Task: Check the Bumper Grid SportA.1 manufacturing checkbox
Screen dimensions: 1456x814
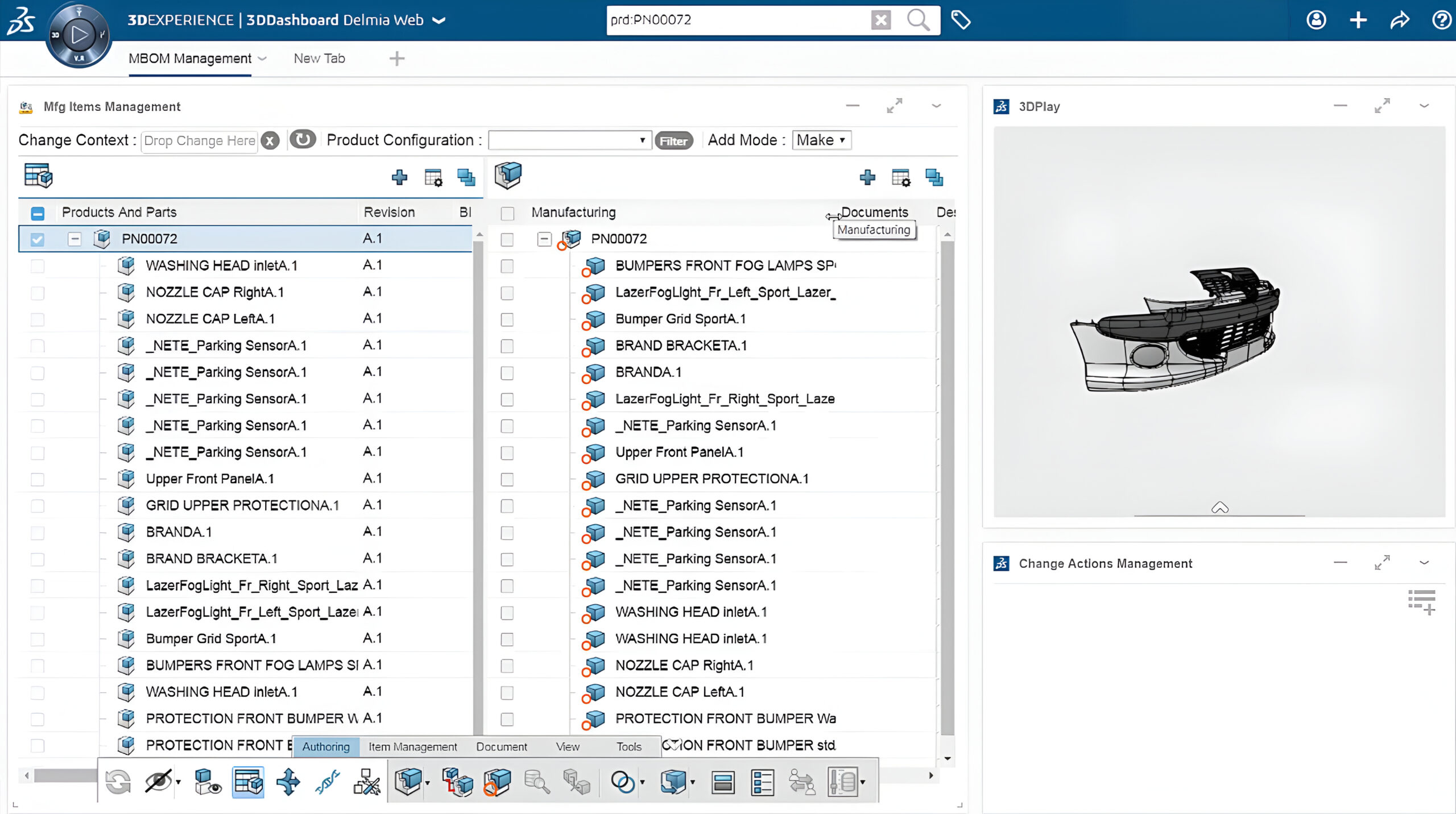Action: pyautogui.click(x=507, y=319)
